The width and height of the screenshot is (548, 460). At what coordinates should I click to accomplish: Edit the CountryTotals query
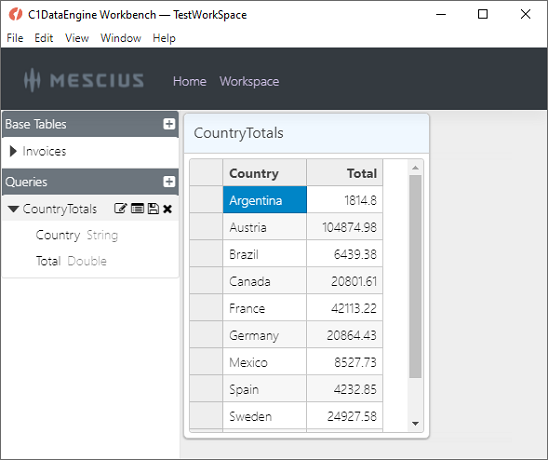click(121, 209)
